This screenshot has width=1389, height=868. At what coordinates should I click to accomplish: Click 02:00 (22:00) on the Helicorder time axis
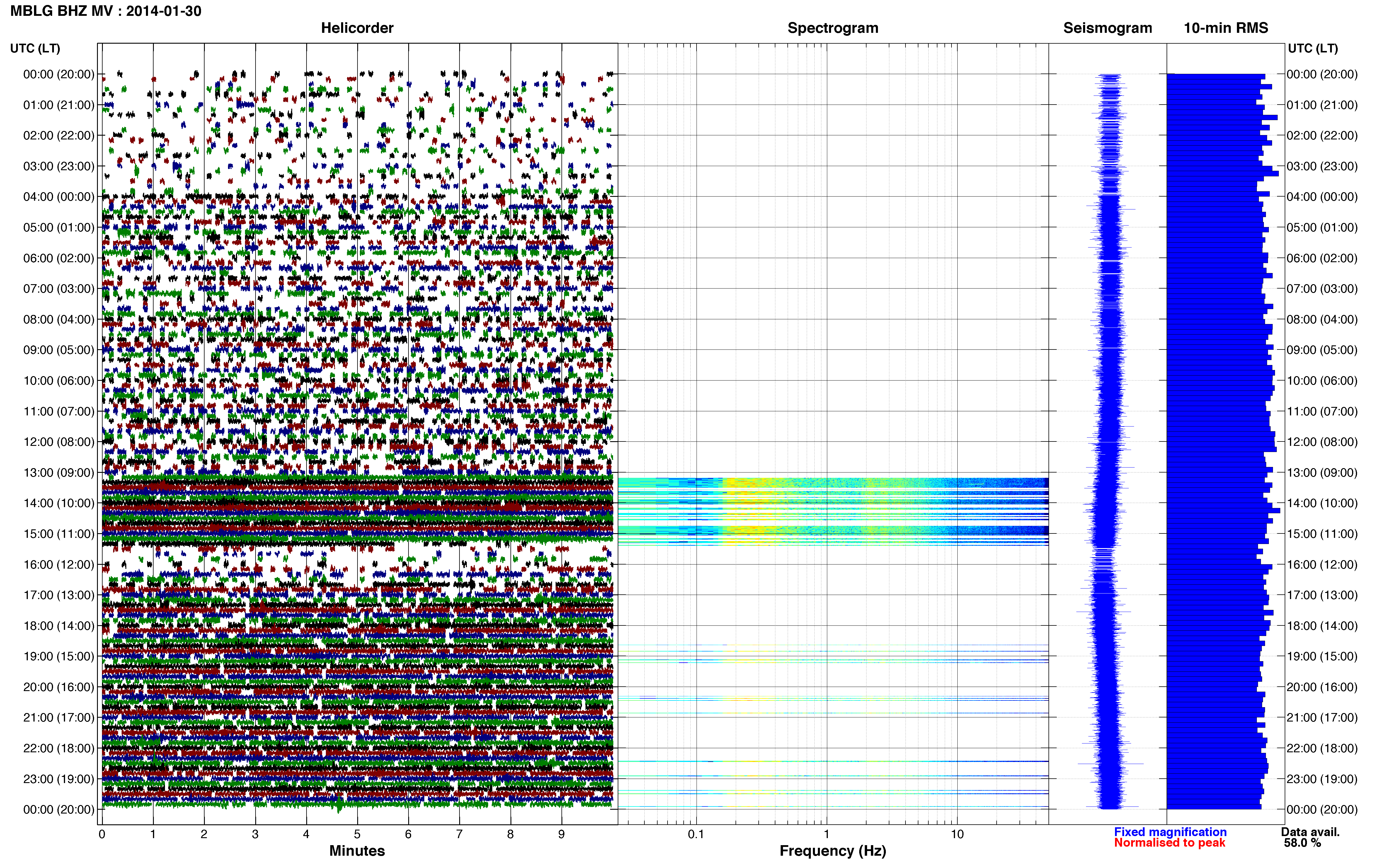click(59, 135)
